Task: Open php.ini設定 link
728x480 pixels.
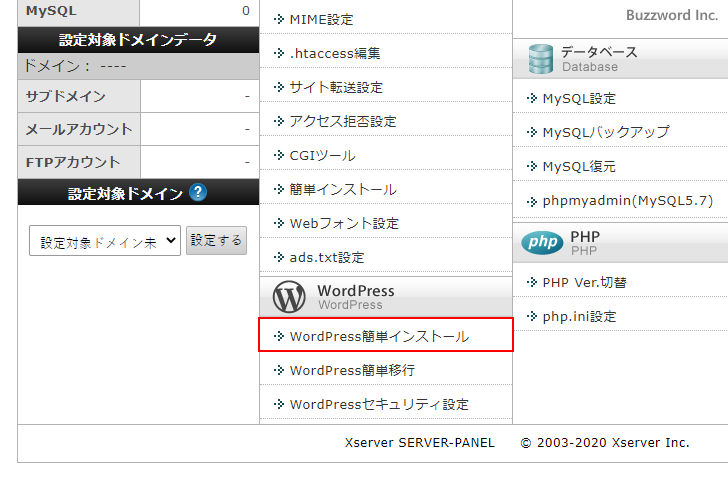Action: [579, 317]
